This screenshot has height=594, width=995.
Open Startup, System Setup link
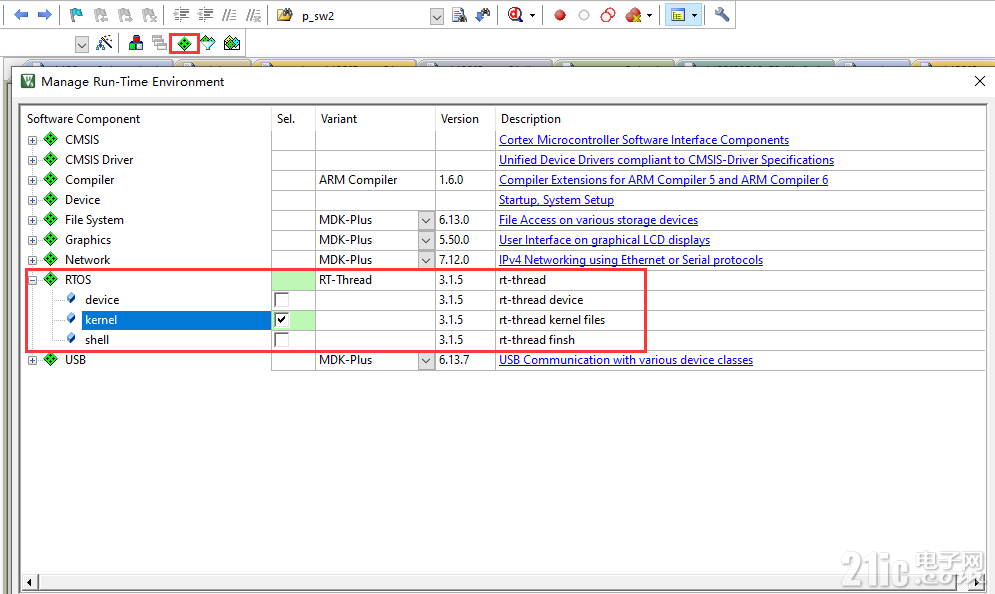[557, 200]
